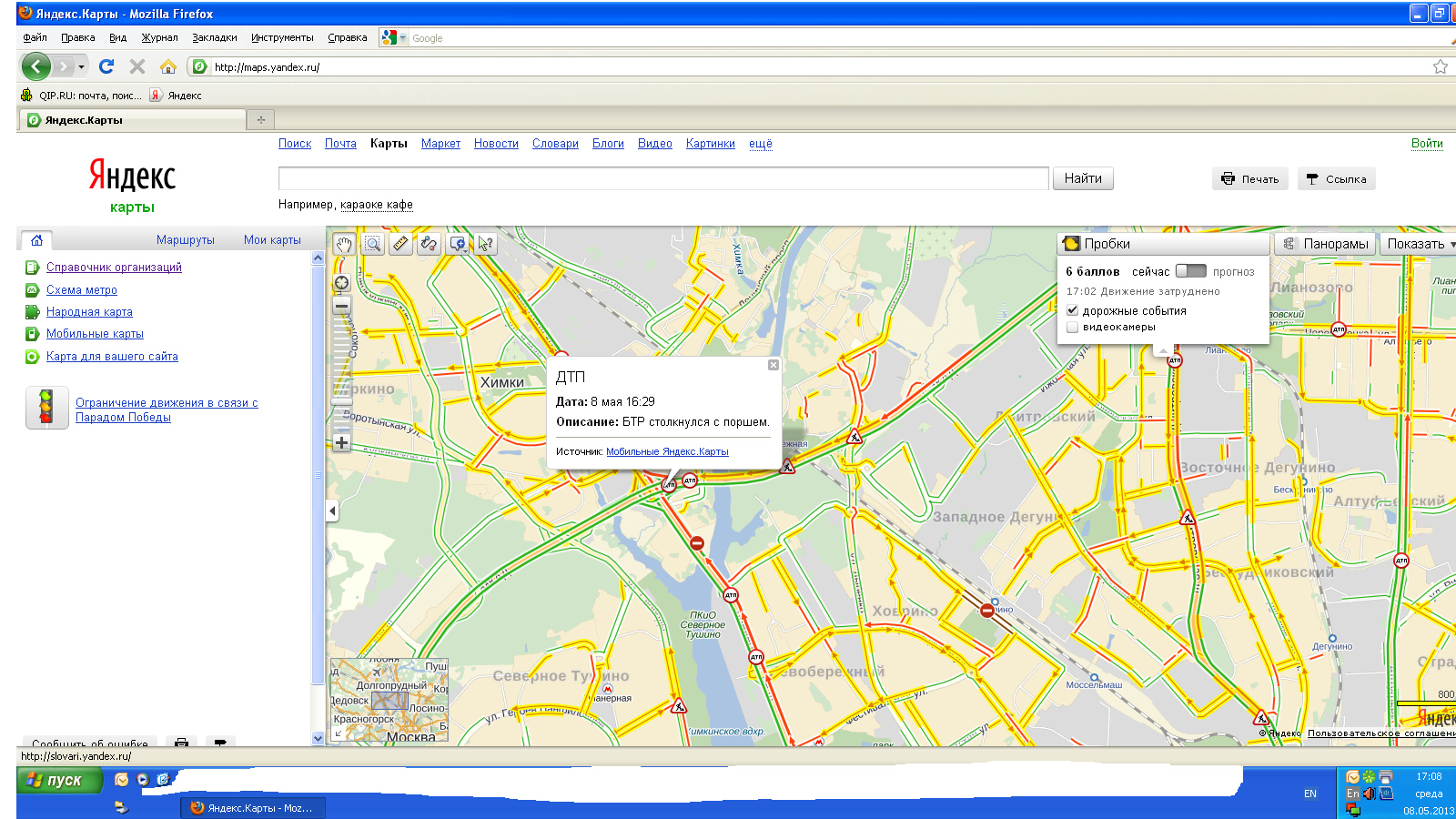Click the Яндекс.Карты Firefox taskbar button

click(x=253, y=808)
